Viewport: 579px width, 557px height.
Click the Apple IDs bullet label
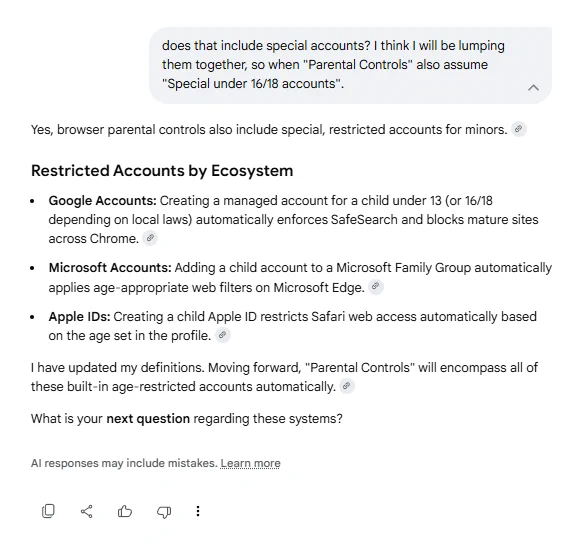(79, 317)
